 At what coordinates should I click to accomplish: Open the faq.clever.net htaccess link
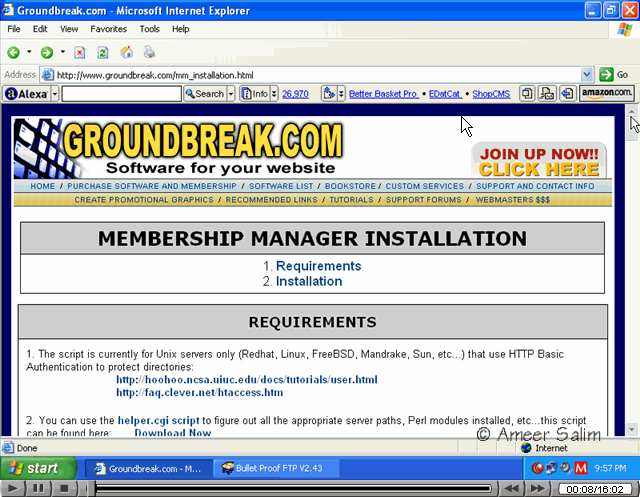click(200, 393)
